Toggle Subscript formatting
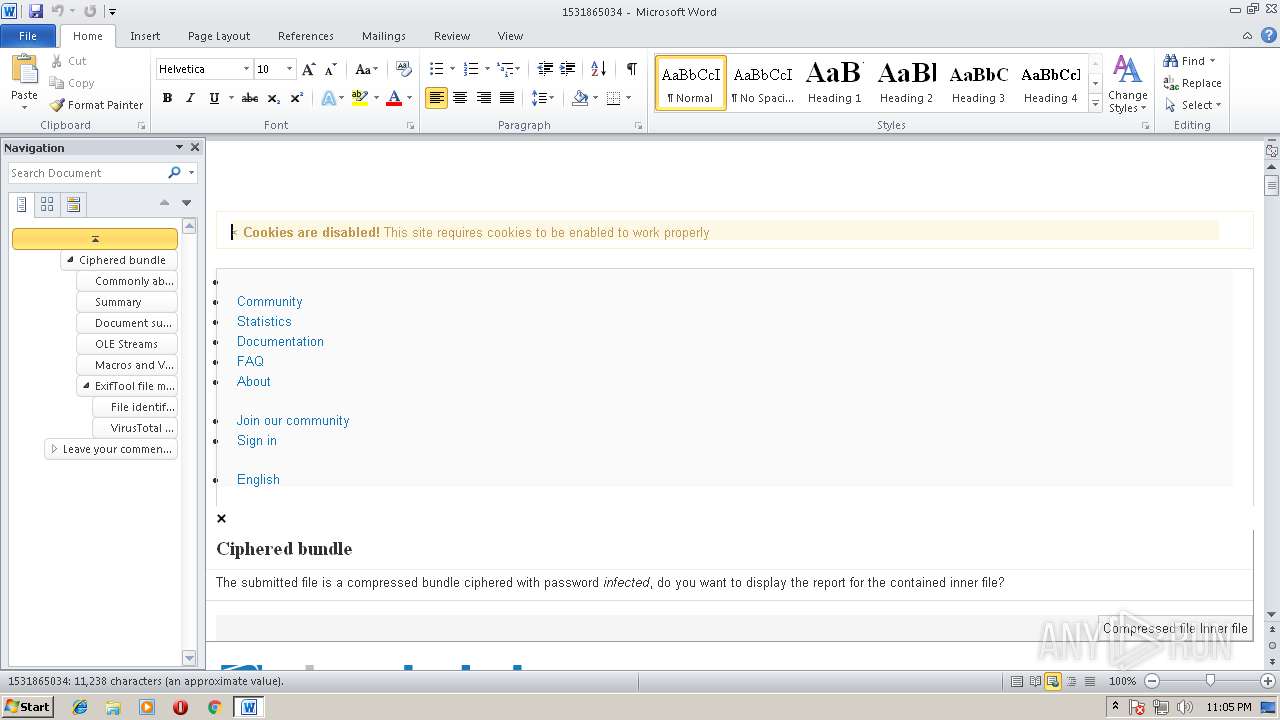This screenshot has height=720, width=1280. [273, 98]
